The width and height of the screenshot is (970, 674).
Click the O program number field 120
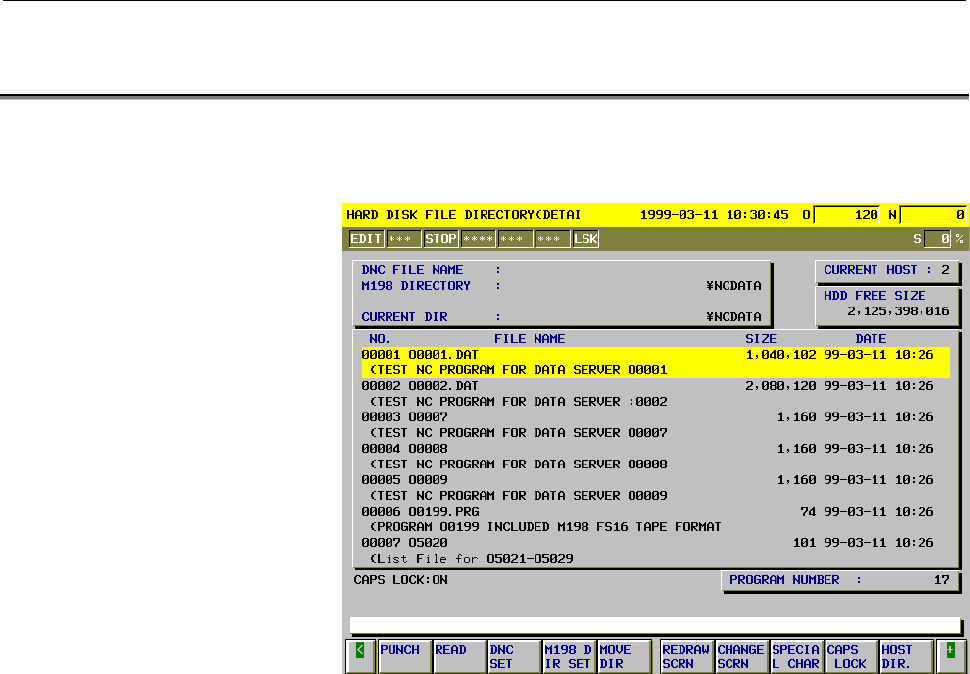point(846,215)
